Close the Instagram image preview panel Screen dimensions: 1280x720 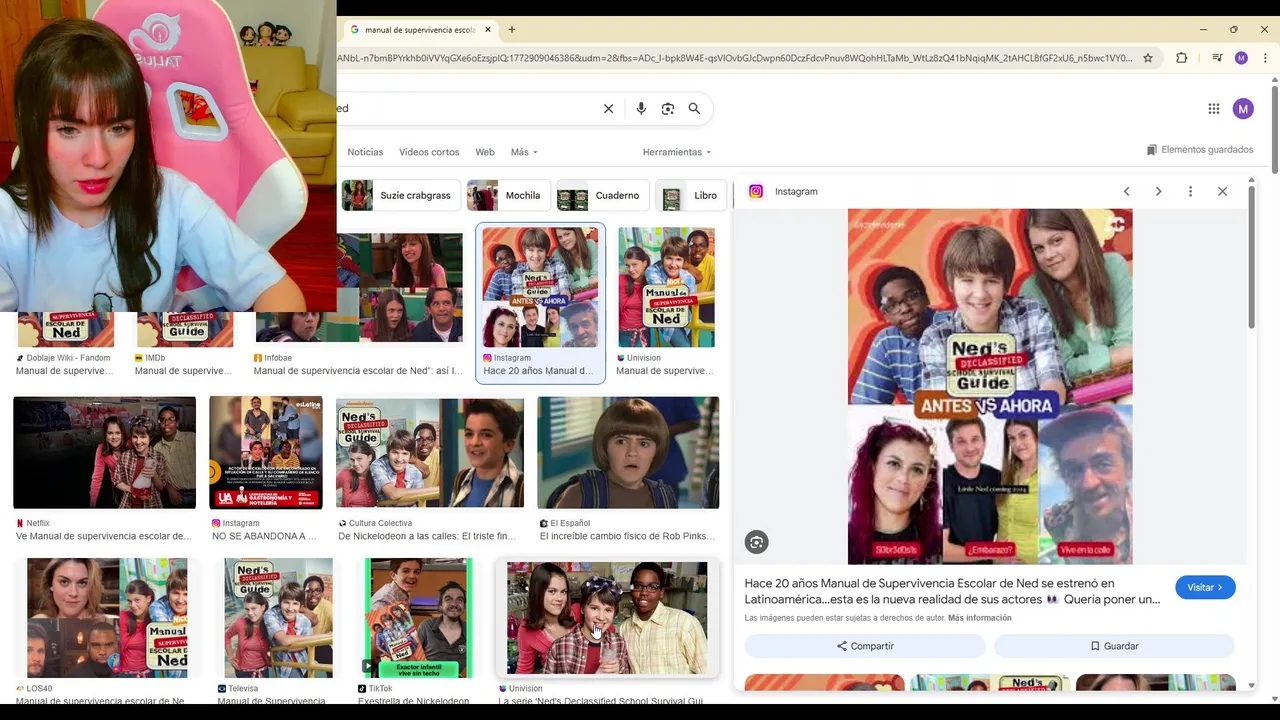(x=1222, y=191)
